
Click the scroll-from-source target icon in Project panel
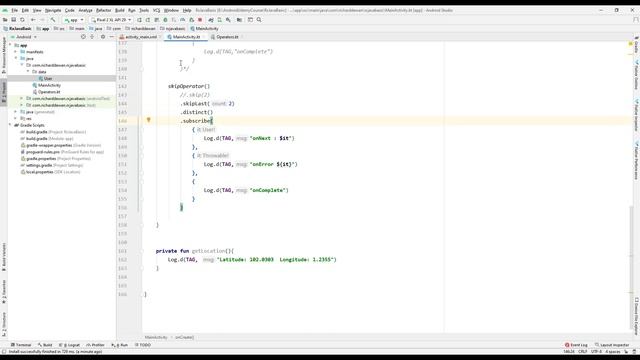click(83, 37)
